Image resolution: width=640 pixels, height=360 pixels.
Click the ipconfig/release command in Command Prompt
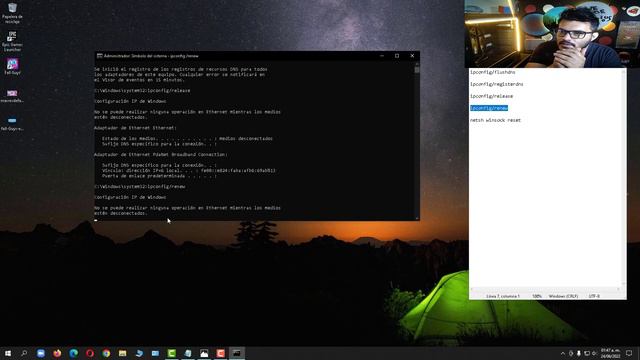pyautogui.click(x=169, y=91)
